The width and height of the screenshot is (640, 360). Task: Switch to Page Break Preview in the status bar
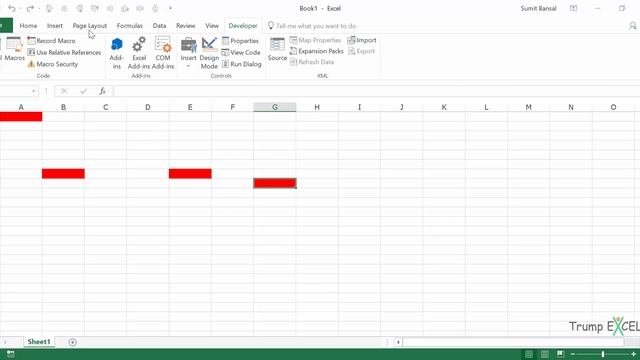(x=560, y=354)
